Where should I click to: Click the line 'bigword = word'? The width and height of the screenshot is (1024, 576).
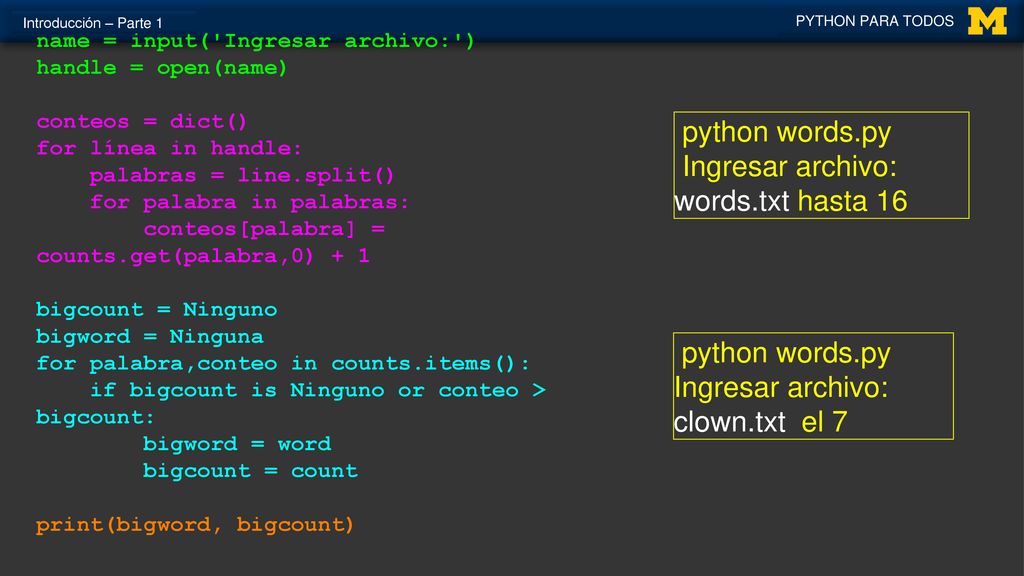pyautogui.click(x=237, y=444)
